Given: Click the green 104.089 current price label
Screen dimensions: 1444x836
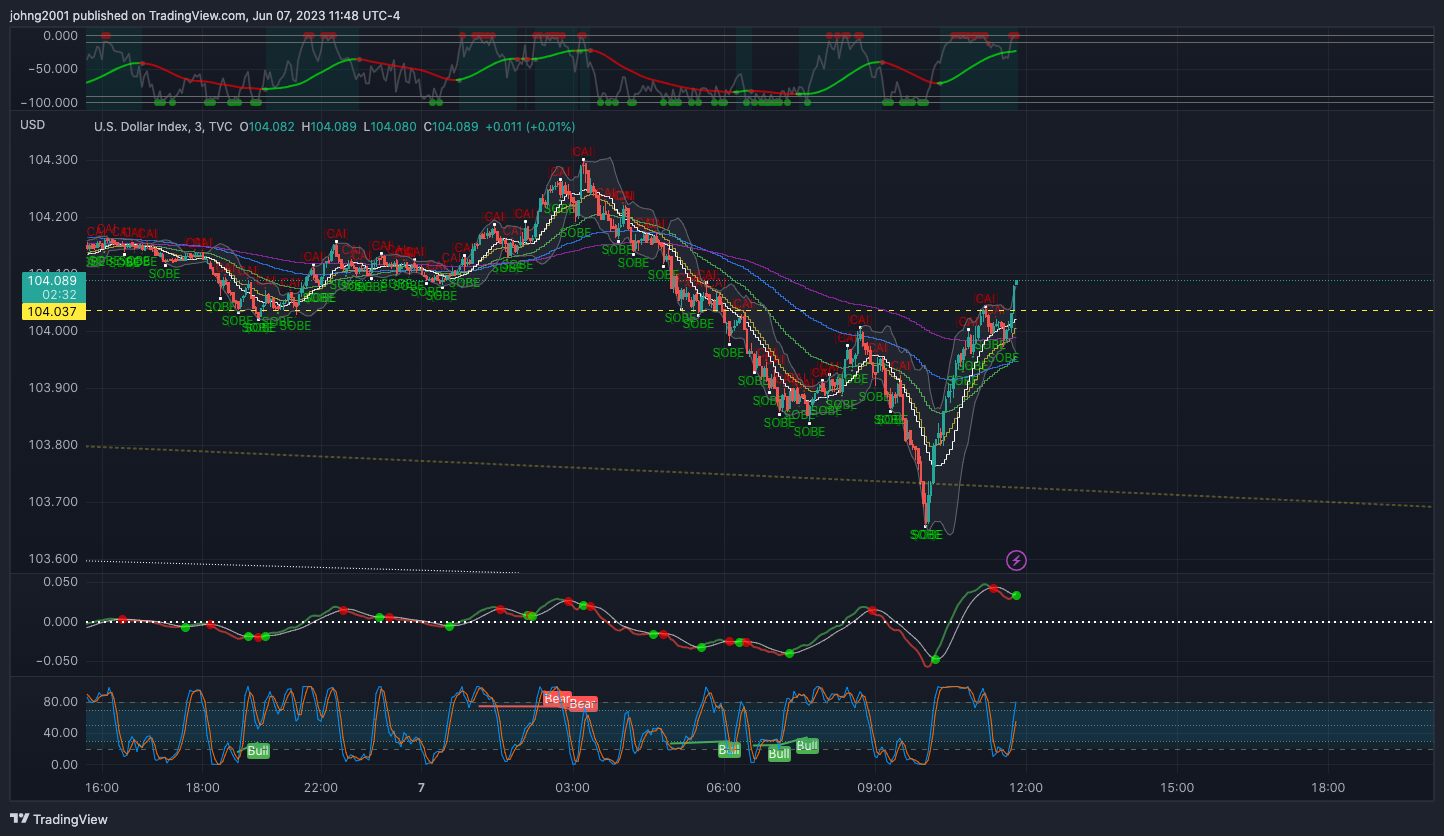Looking at the screenshot, I should [52, 281].
